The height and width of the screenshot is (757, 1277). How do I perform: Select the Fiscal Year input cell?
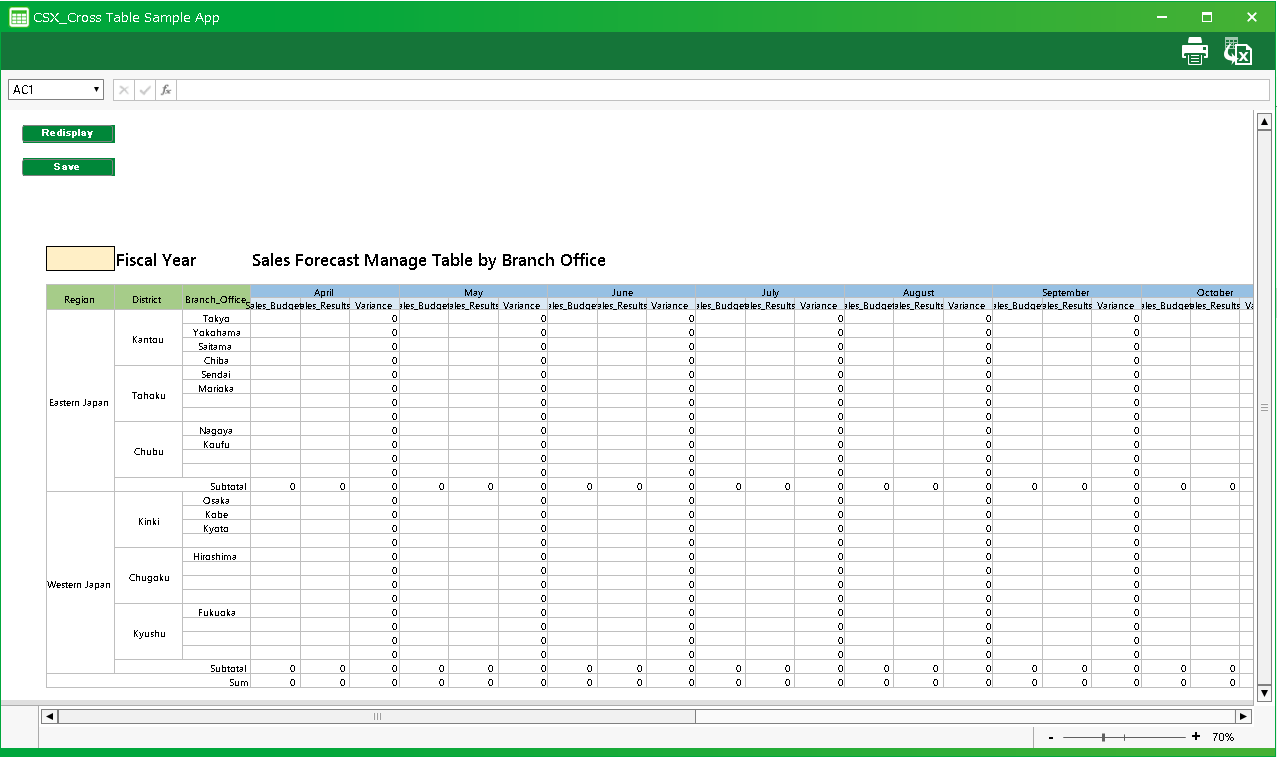click(x=80, y=259)
